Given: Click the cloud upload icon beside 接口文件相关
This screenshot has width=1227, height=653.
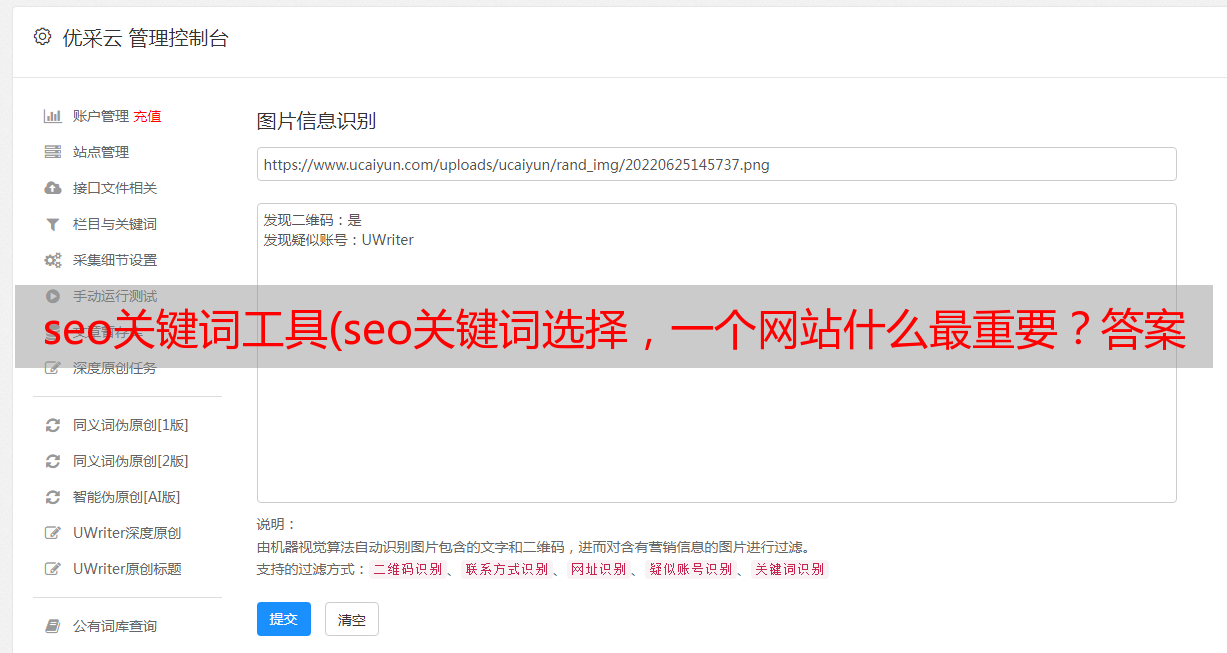Looking at the screenshot, I should tap(53, 188).
